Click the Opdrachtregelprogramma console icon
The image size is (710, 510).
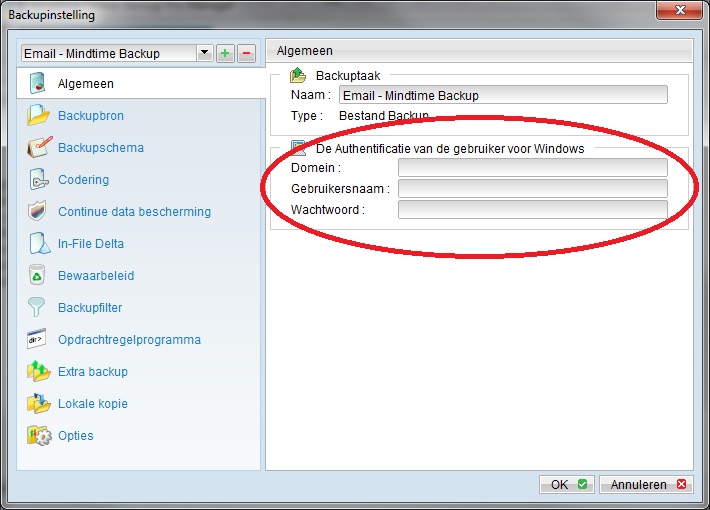37,339
